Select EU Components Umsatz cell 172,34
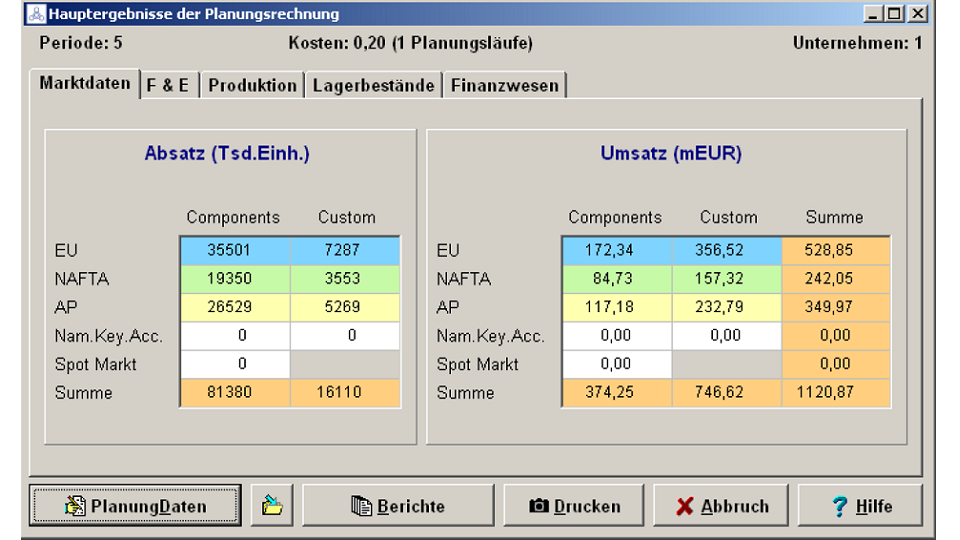960x540 pixels. (x=617, y=250)
